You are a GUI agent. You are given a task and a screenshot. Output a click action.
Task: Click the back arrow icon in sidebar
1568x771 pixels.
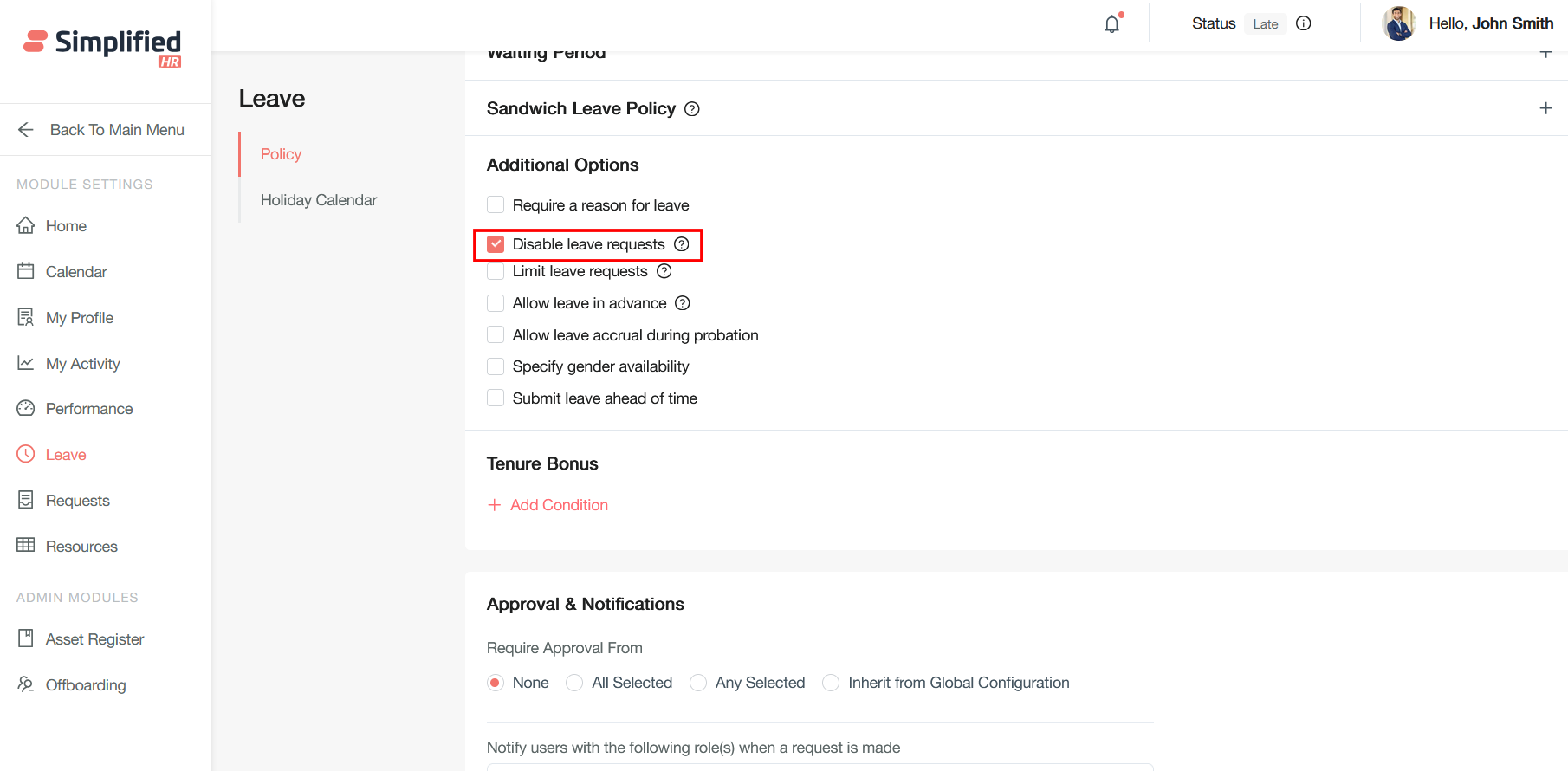click(26, 130)
